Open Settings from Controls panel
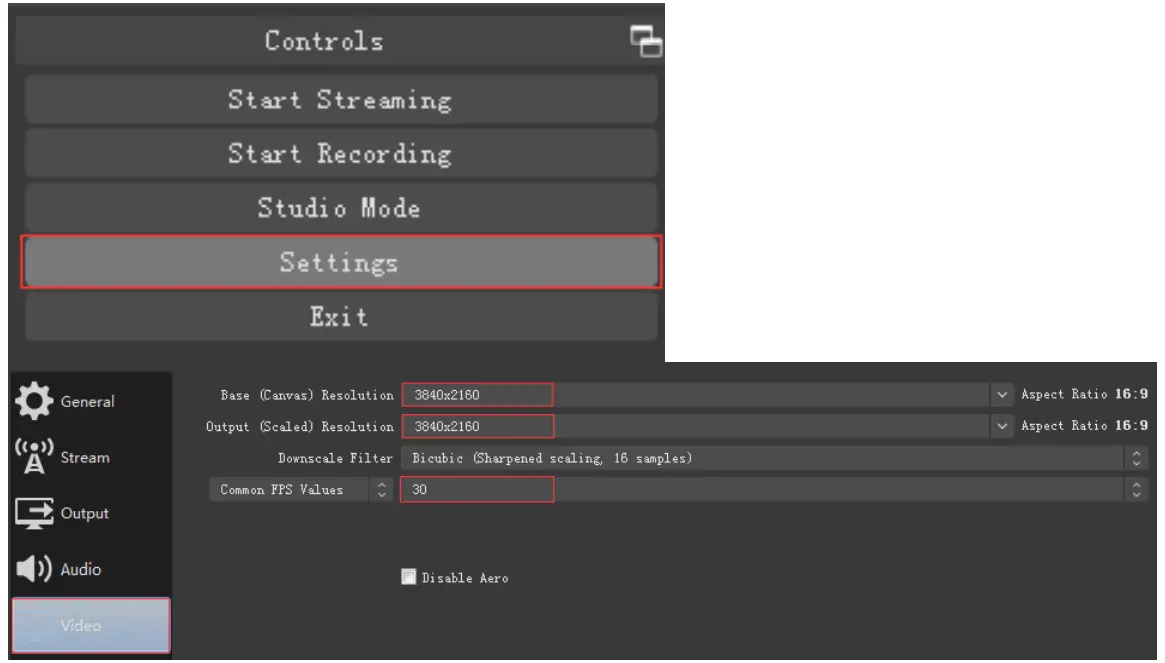This screenshot has width=1165, height=663. 341,262
